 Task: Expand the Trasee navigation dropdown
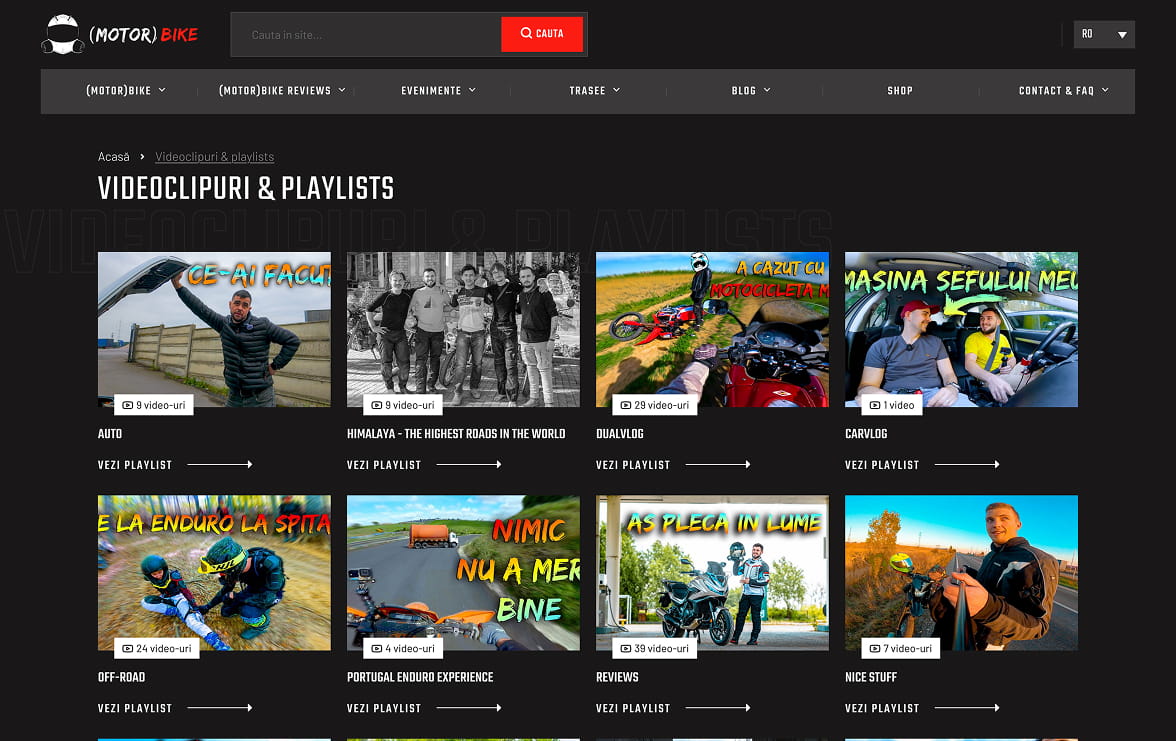(x=594, y=91)
